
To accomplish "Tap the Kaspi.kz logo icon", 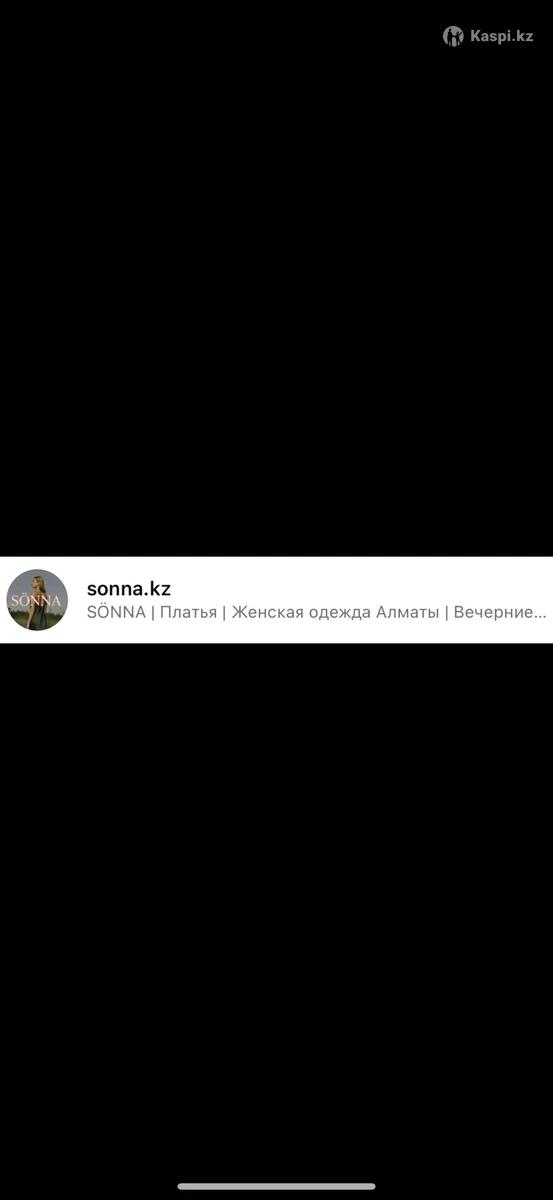I will point(453,36).
